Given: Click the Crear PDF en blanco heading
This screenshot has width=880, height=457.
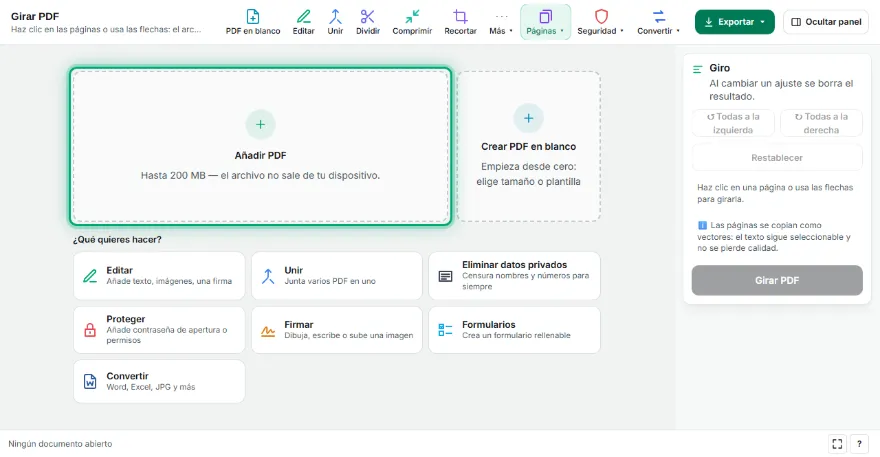Looking at the screenshot, I should pyautogui.click(x=528, y=147).
